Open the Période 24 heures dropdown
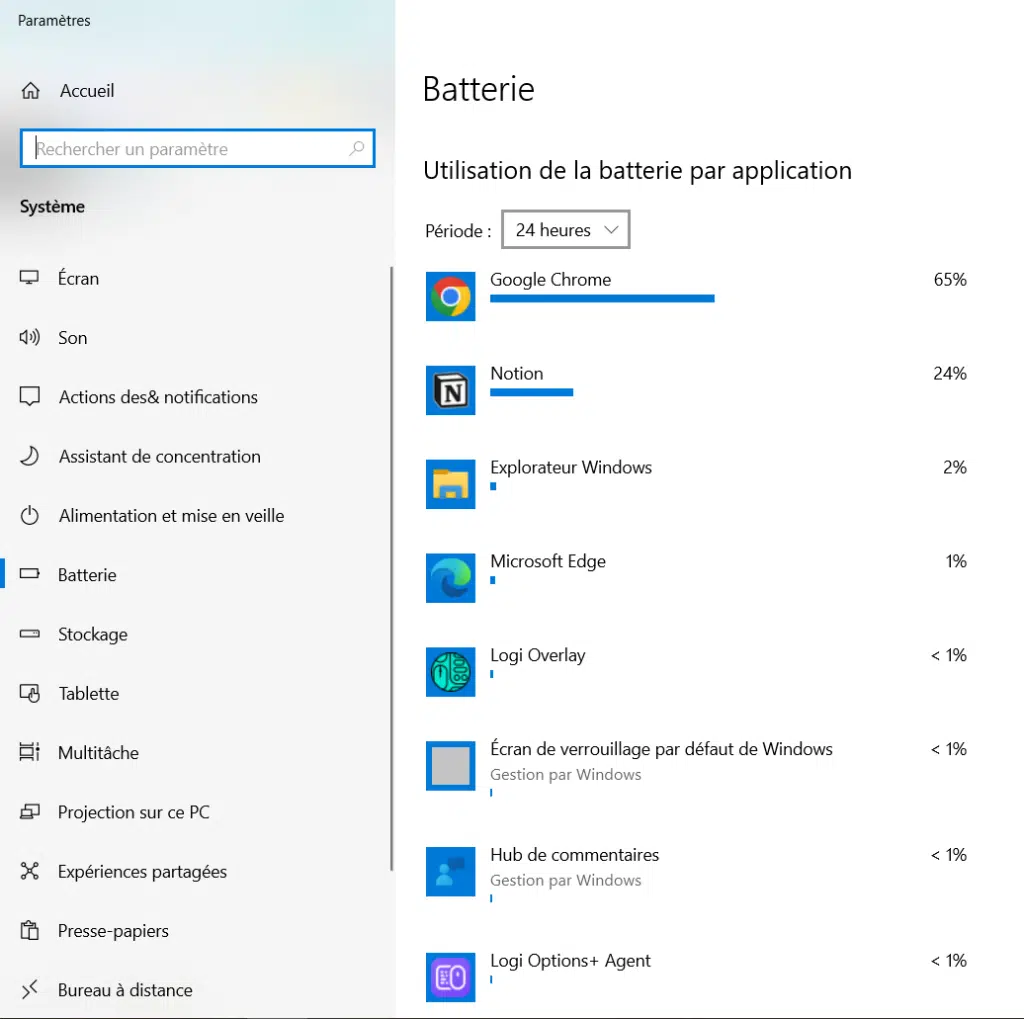The image size is (1024, 1019). 566,229
